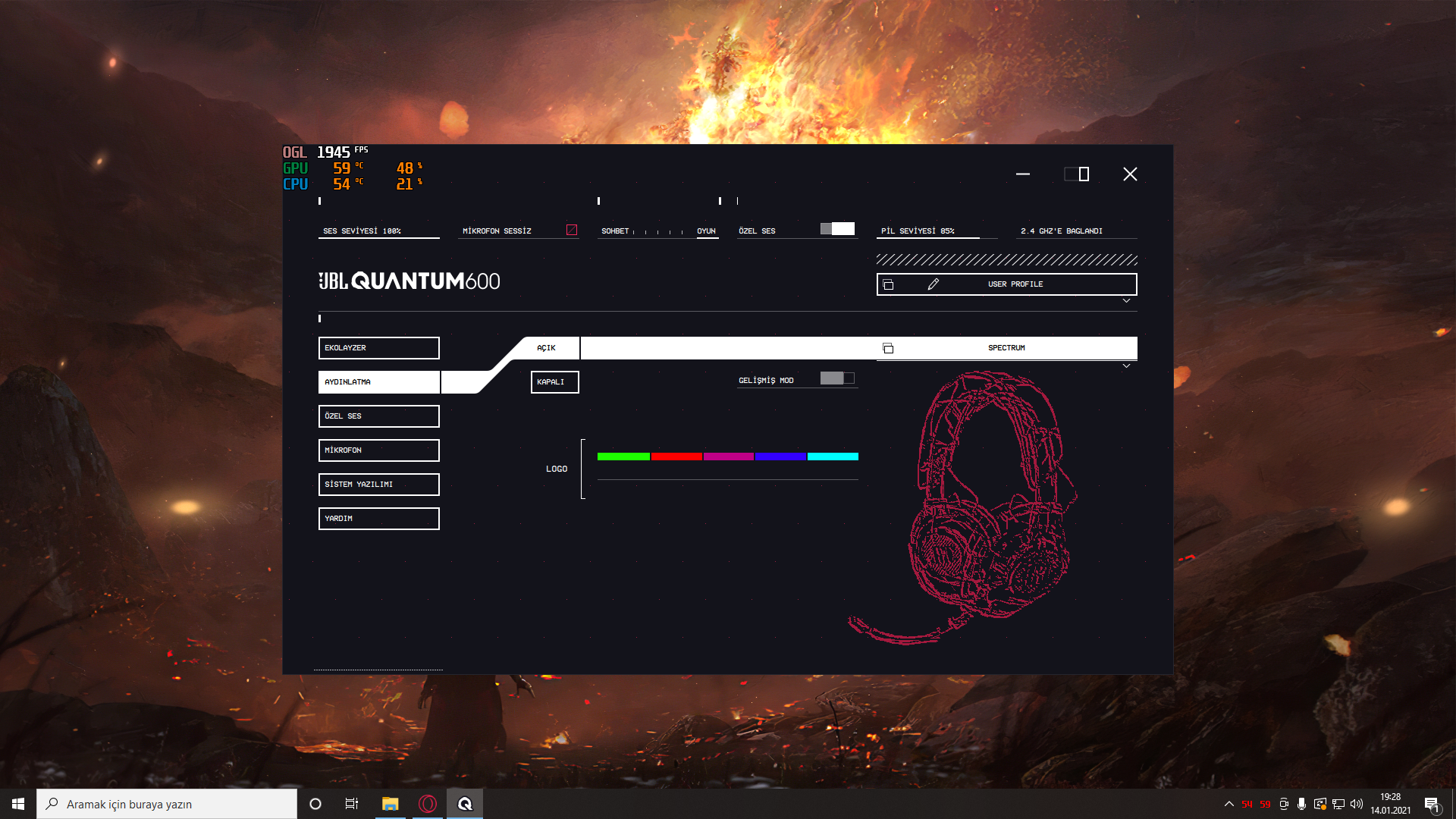Toggle the GELİŞMİŞ MOD switch

(x=837, y=378)
